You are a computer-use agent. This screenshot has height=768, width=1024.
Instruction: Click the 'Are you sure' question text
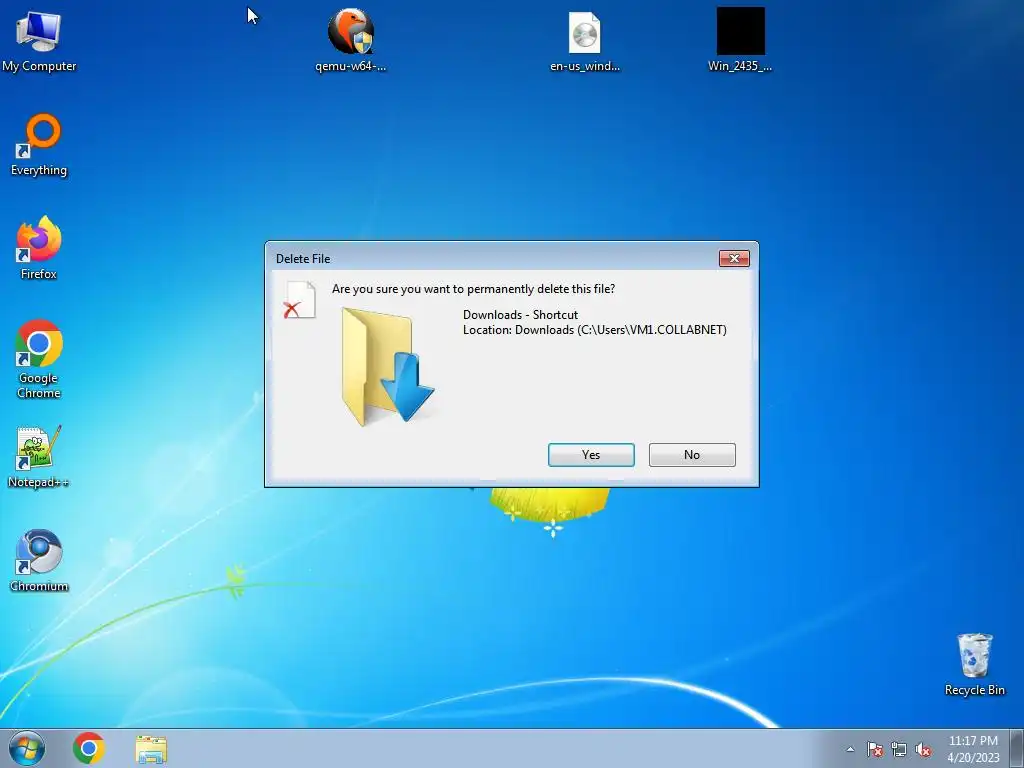[473, 289]
